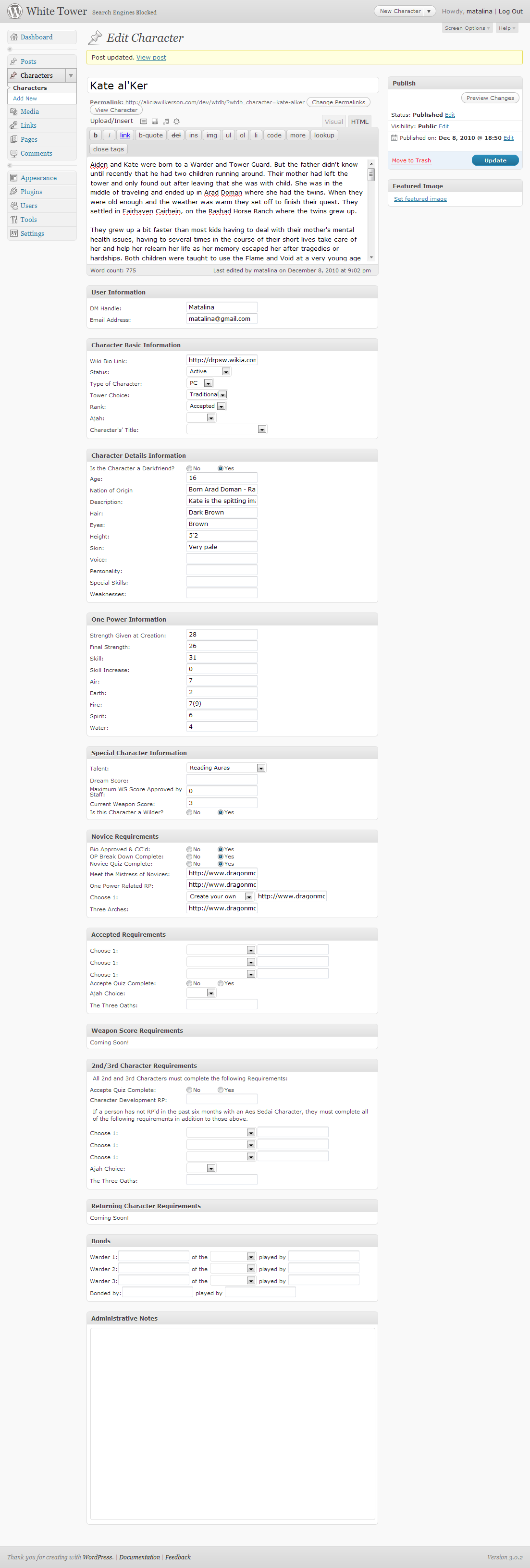
Task: Click the Plugins plug icon
Action: point(13,192)
